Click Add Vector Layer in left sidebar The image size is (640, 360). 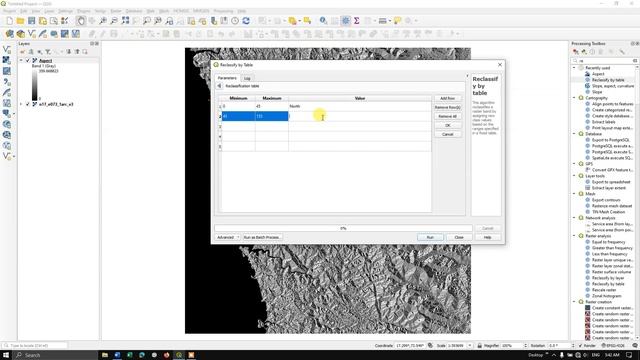(7, 49)
